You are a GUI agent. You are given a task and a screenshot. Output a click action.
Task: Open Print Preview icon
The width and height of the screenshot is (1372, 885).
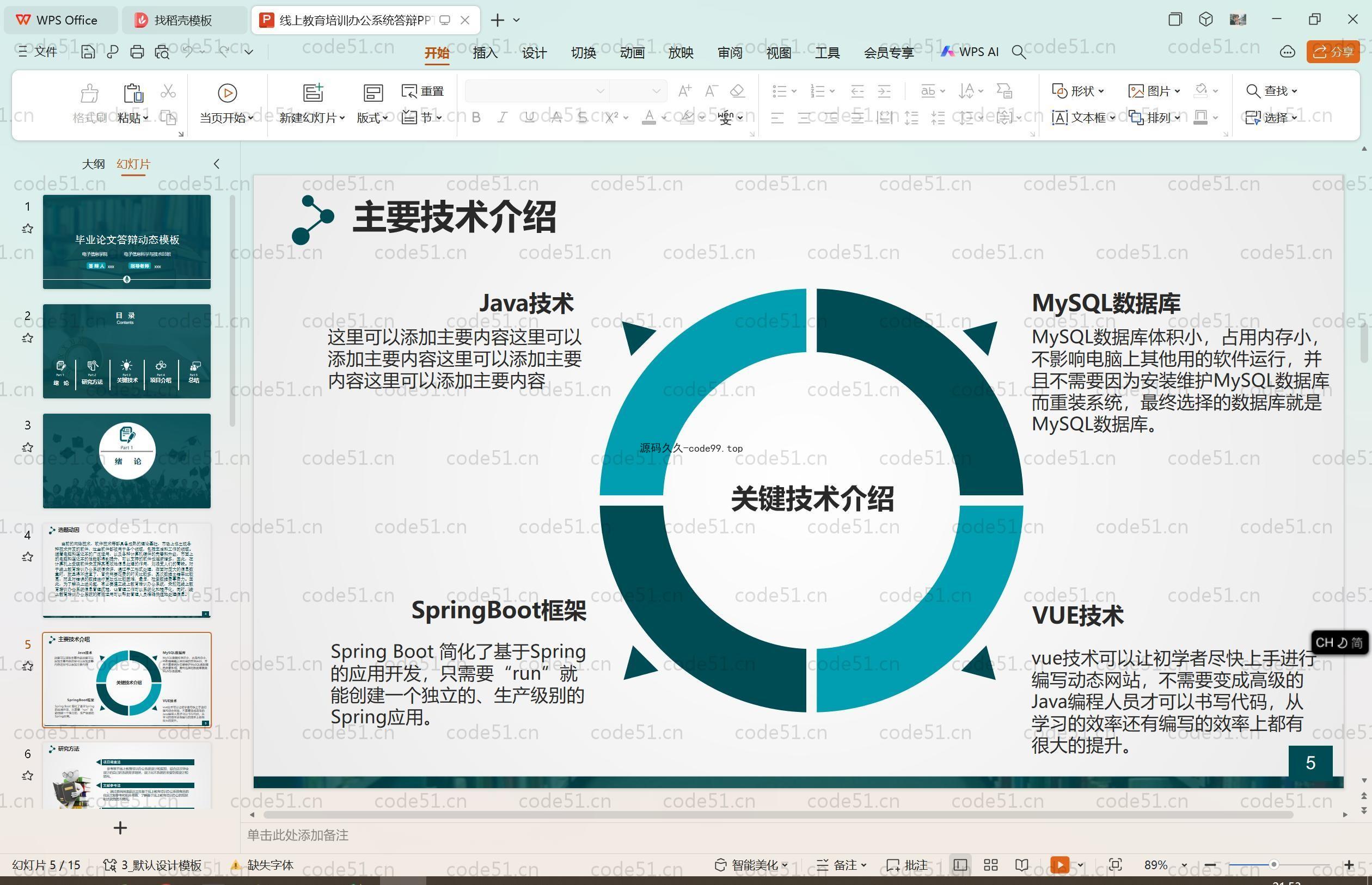pos(162,52)
